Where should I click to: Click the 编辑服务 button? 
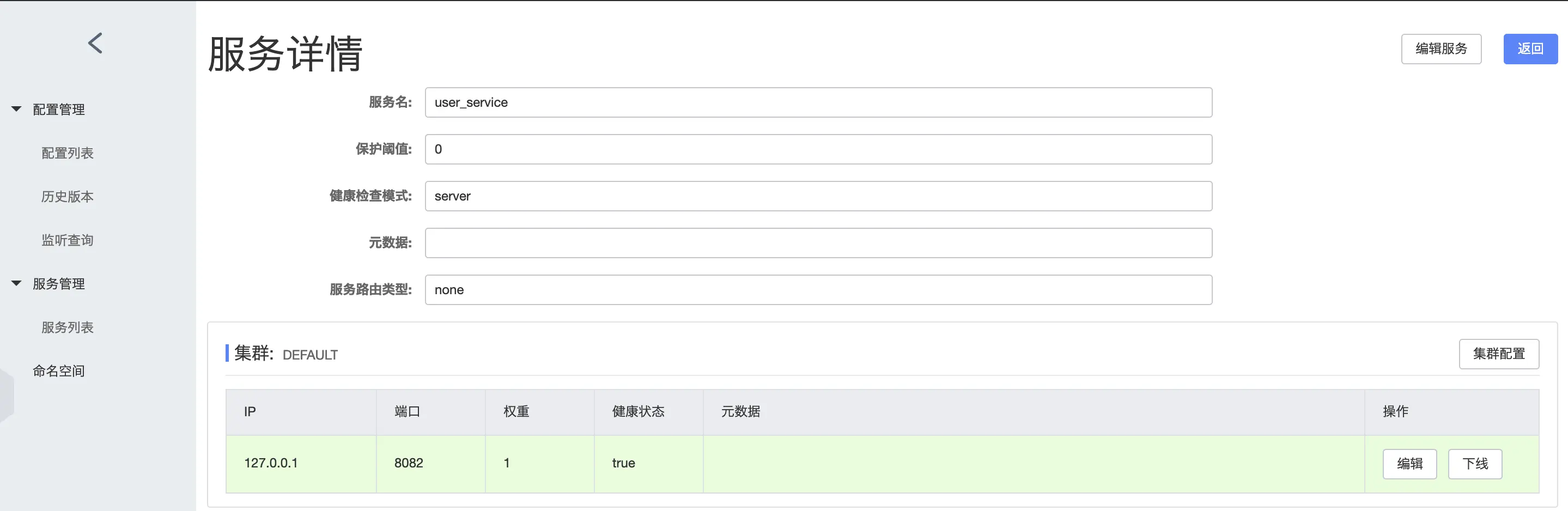[x=1442, y=48]
